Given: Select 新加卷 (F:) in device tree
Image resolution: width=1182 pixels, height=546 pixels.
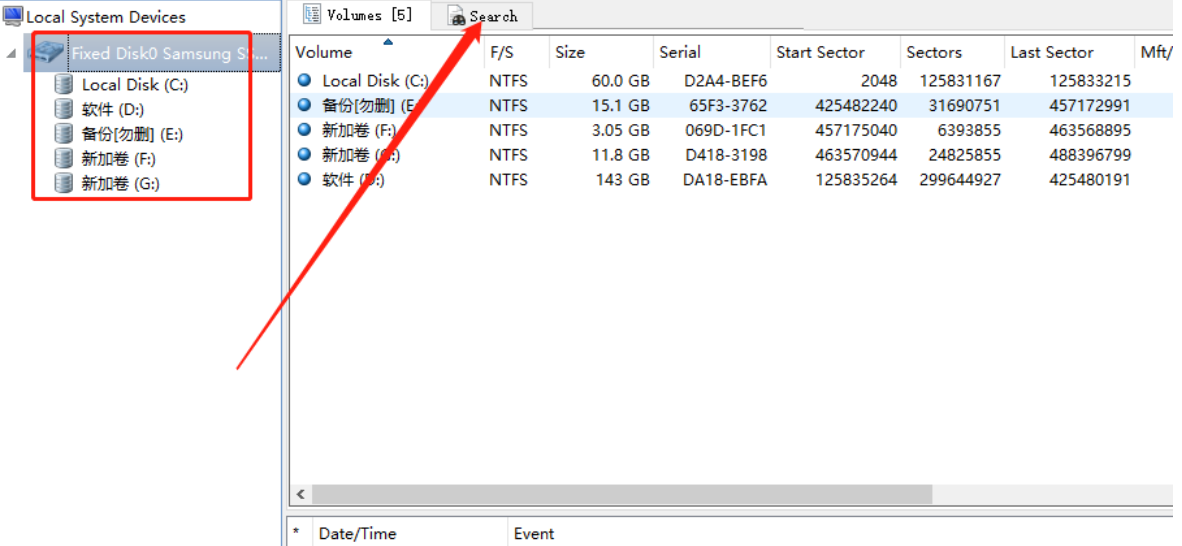Looking at the screenshot, I should pos(119,159).
